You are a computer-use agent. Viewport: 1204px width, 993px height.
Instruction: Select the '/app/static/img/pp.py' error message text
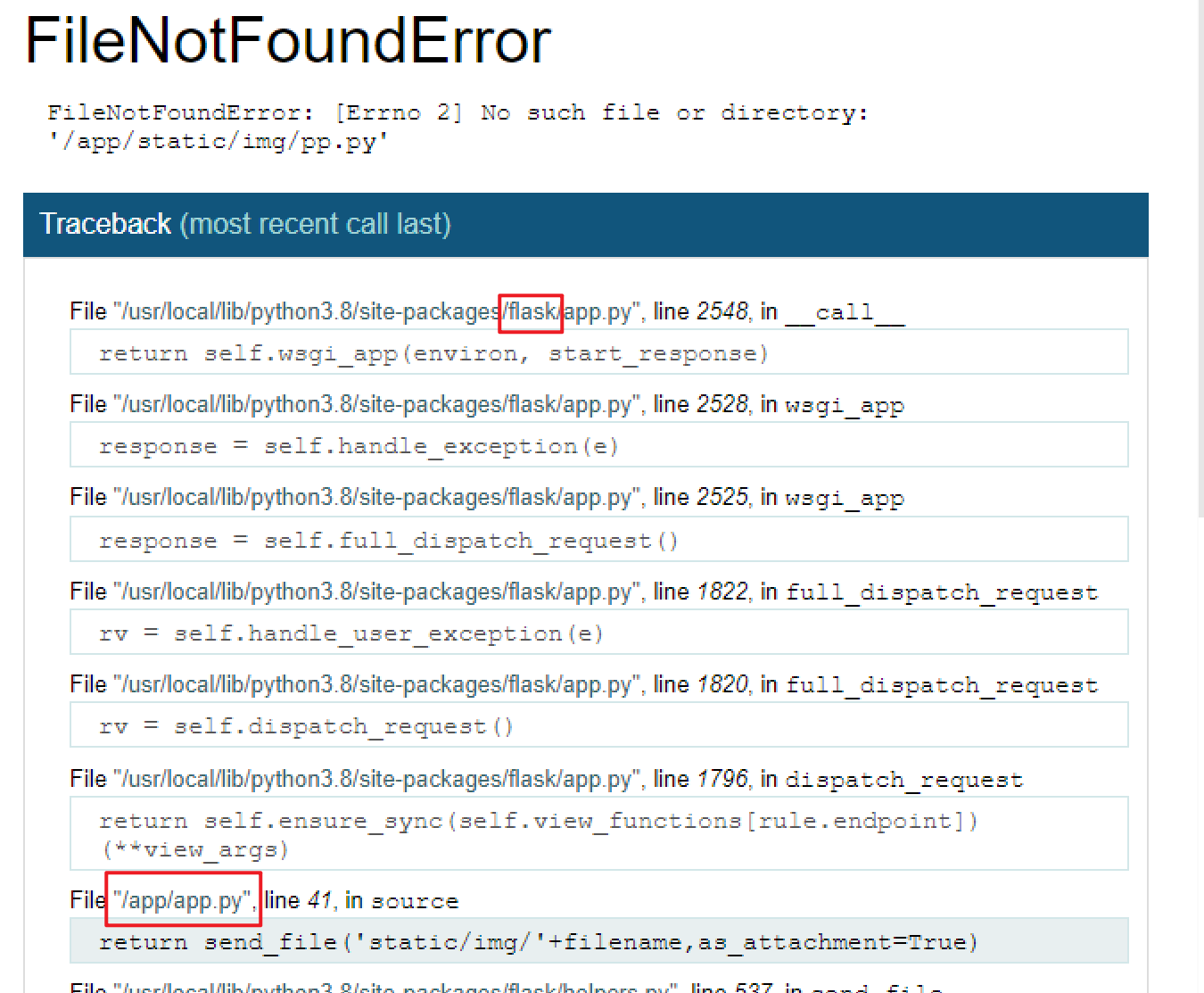[218, 142]
